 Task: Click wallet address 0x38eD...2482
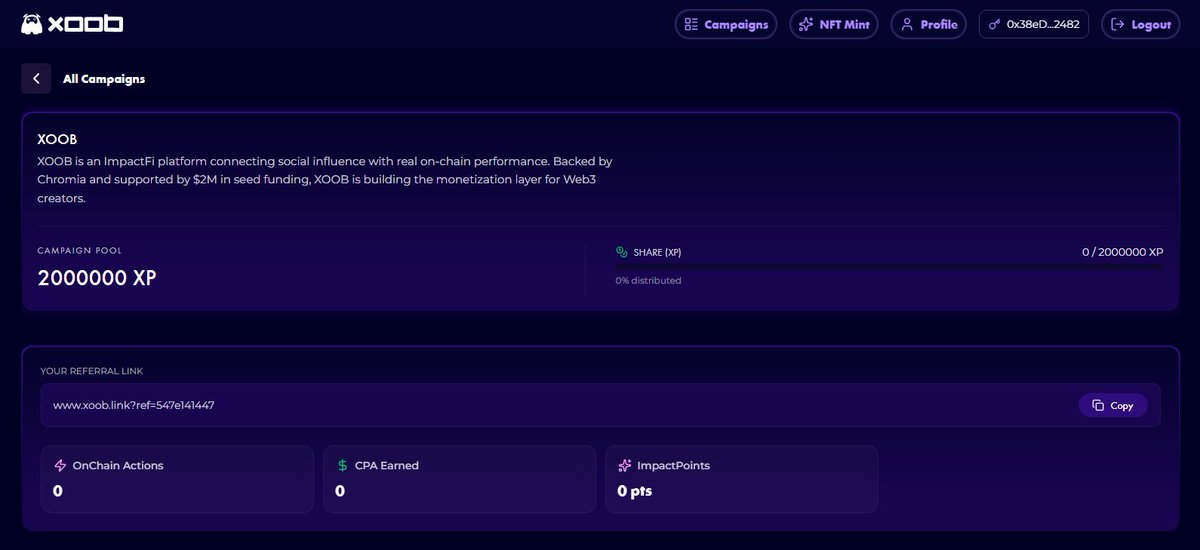coord(1034,24)
